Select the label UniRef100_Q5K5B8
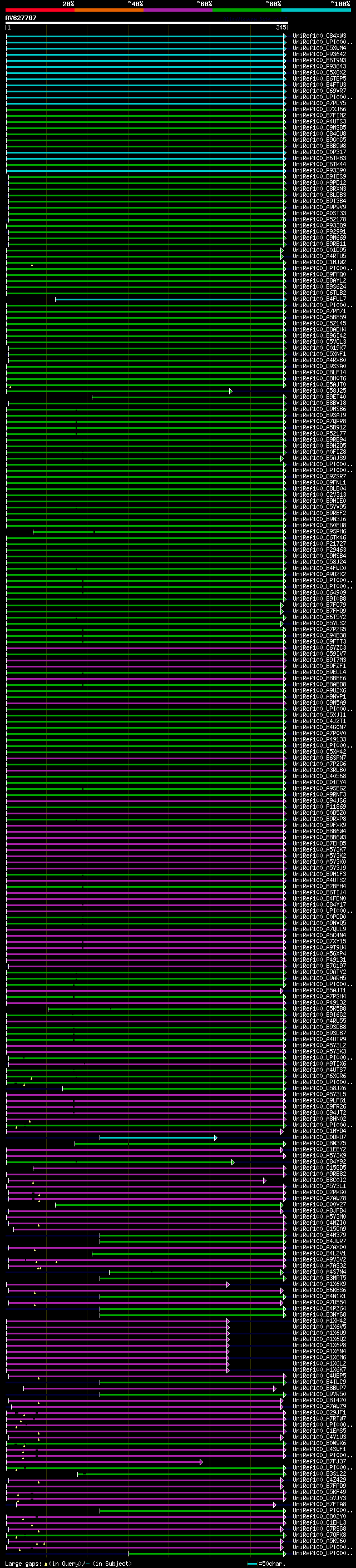 (319, 1008)
